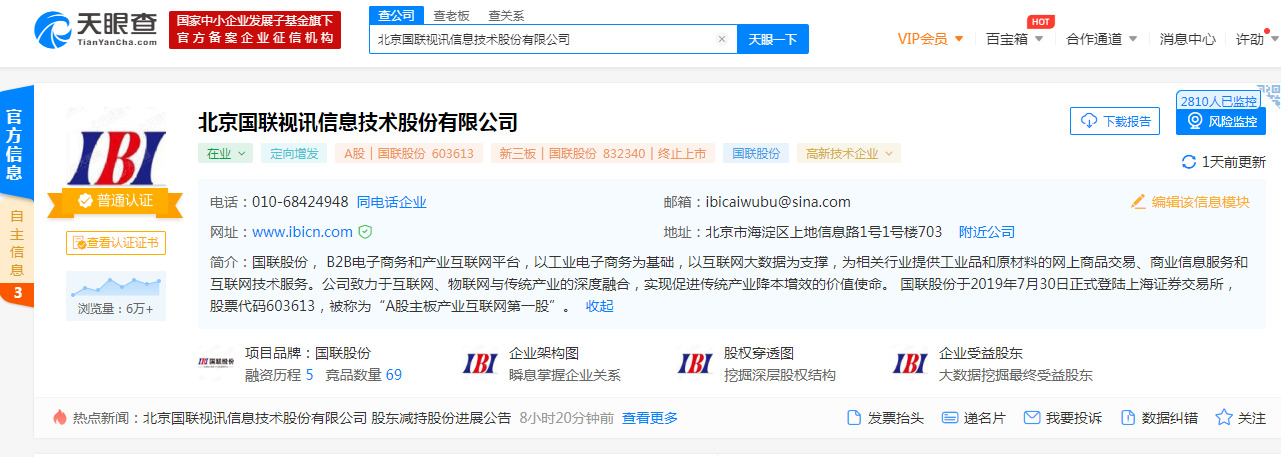The height and width of the screenshot is (457, 1281).
Task: Switch to the 查老板 tab
Action: click(x=450, y=15)
